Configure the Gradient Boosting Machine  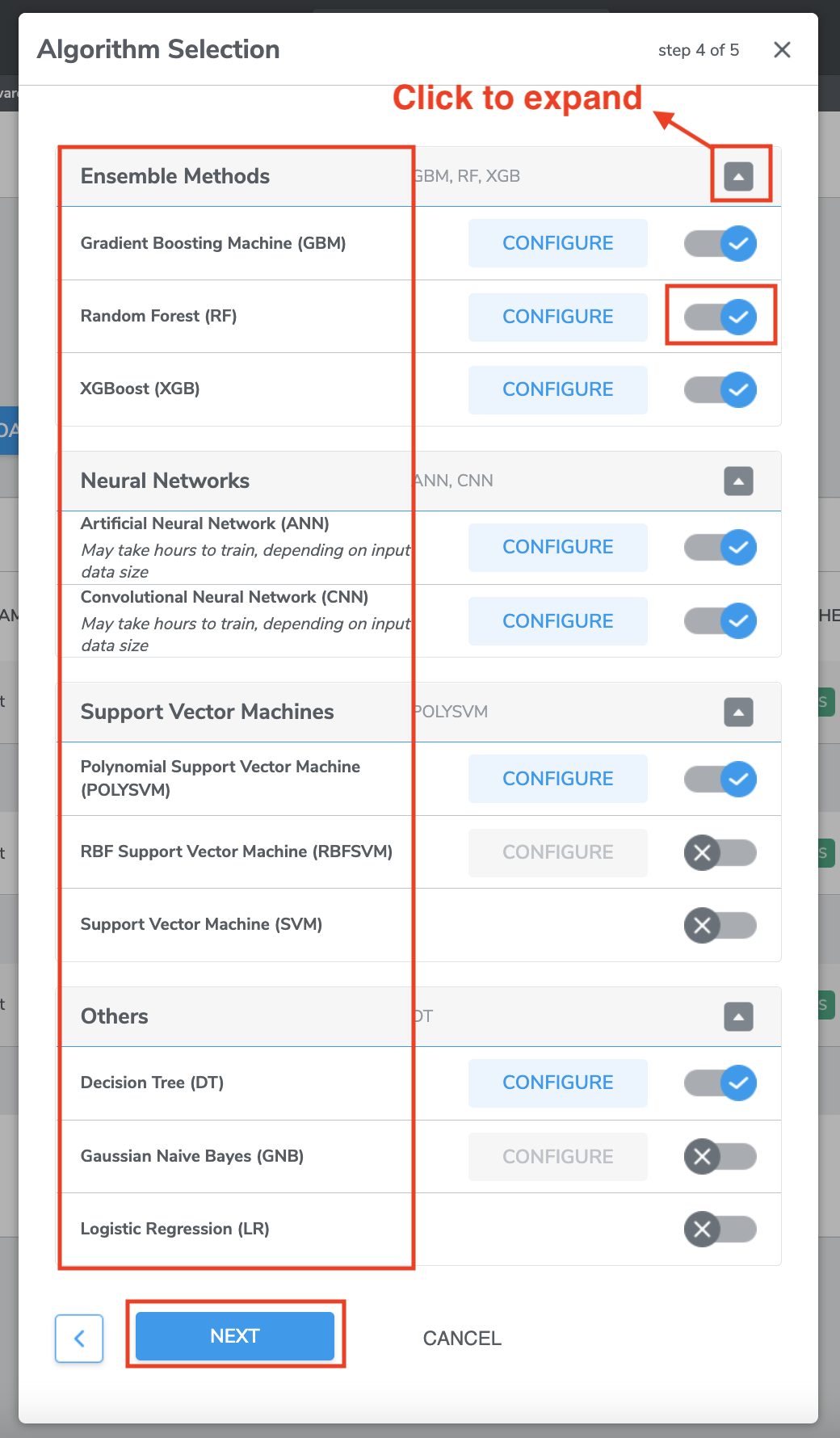point(558,243)
